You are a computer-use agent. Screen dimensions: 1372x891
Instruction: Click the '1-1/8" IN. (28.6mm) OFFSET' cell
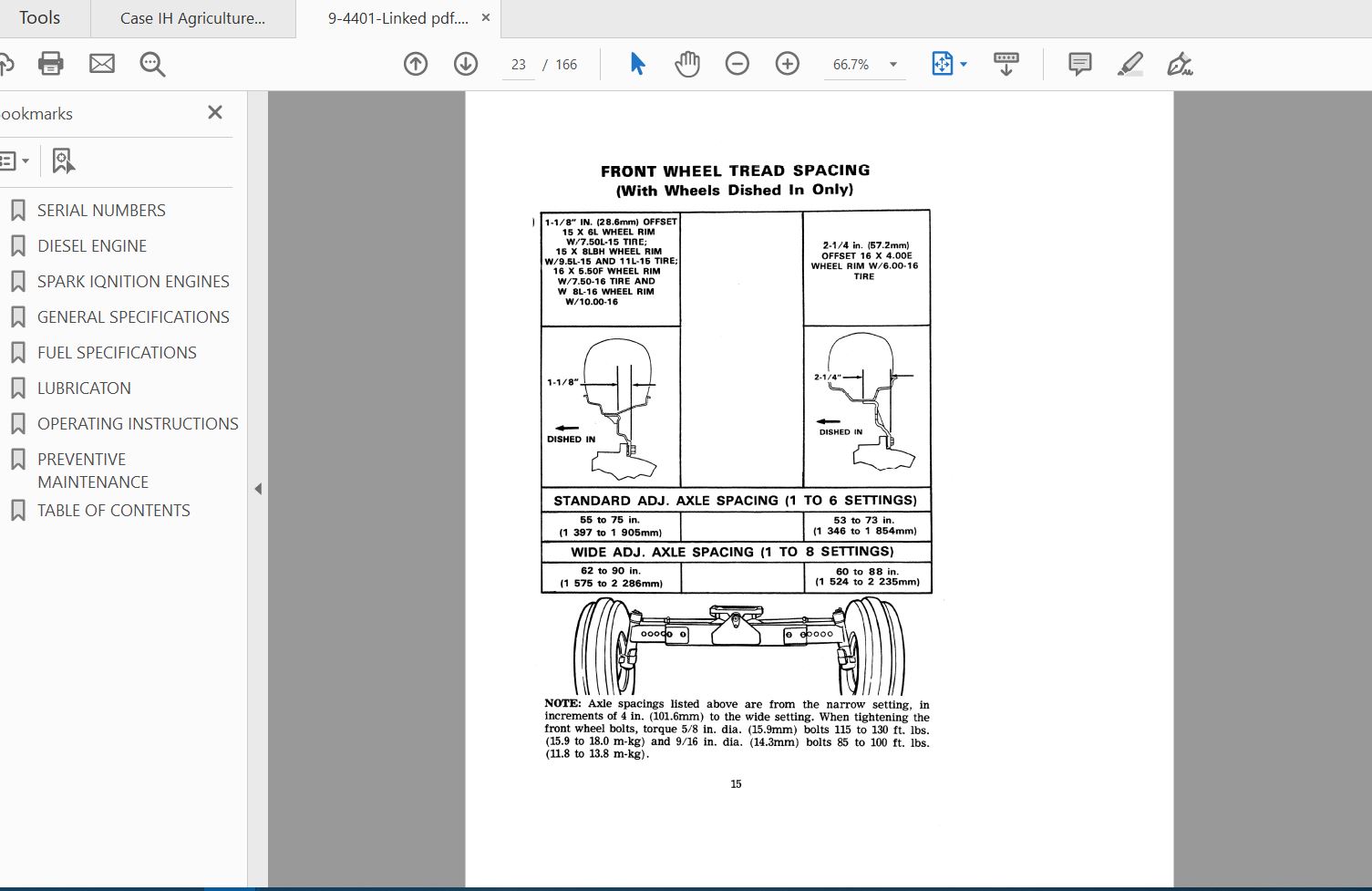pos(611,268)
